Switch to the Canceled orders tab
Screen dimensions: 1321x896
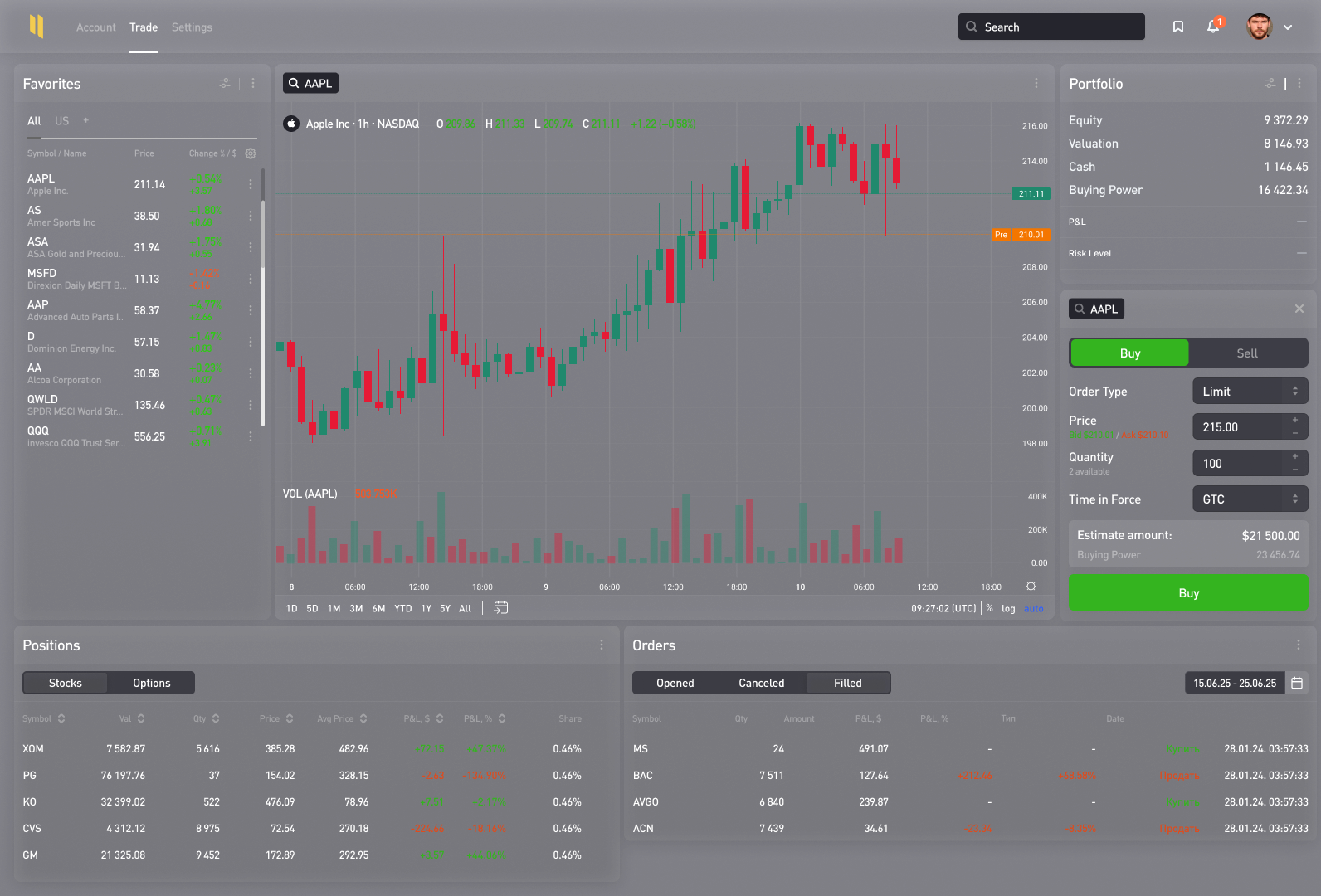click(761, 683)
